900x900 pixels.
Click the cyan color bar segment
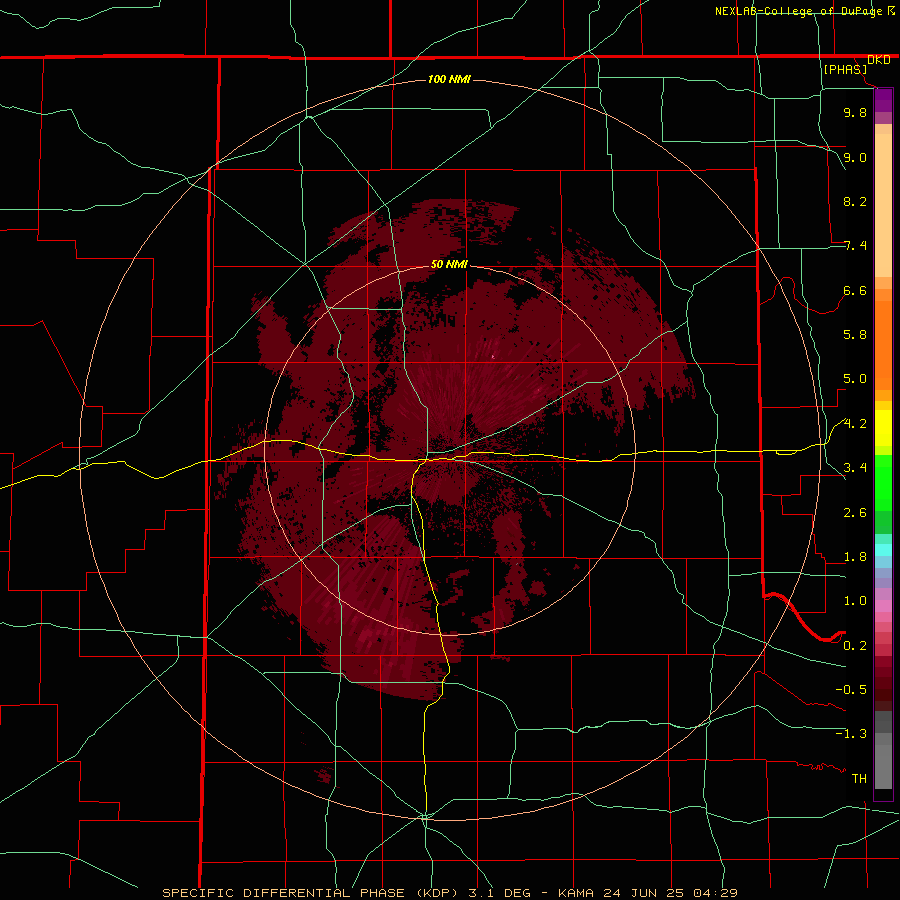click(x=883, y=550)
